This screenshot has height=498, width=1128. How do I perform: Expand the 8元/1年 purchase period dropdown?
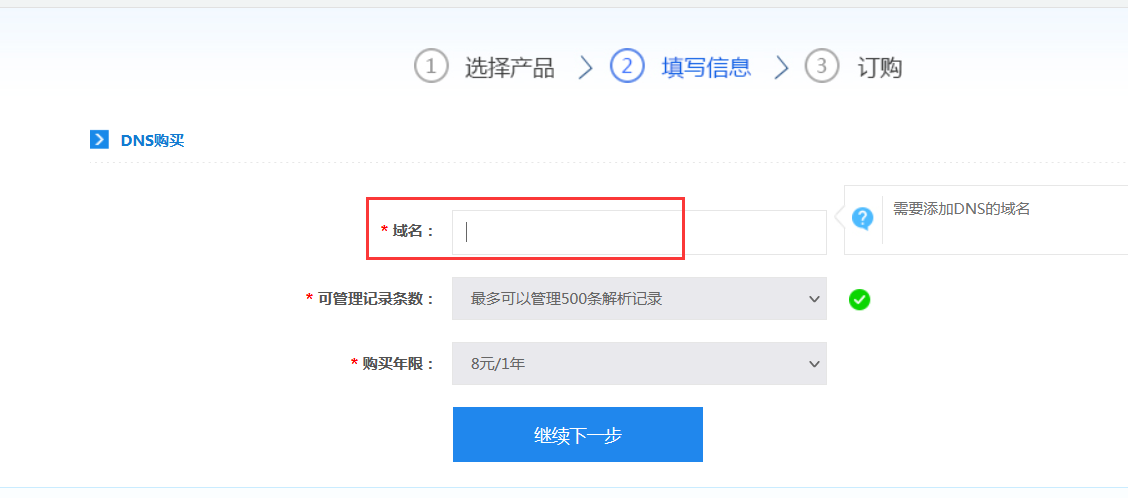(x=639, y=364)
